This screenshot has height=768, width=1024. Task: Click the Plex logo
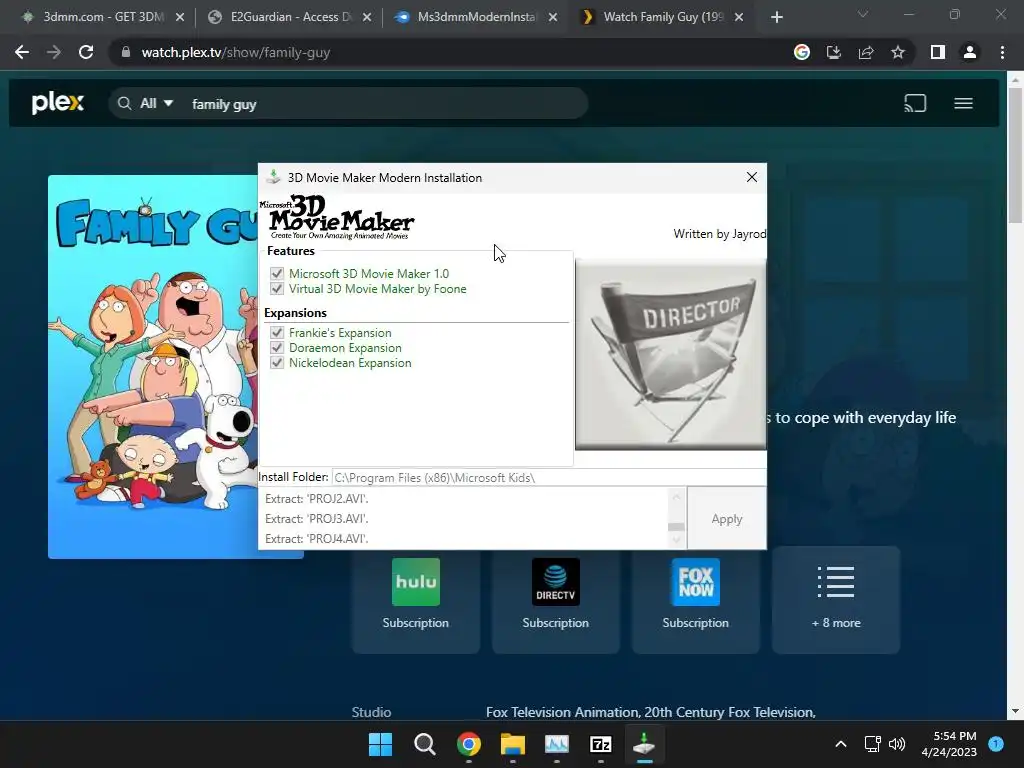tap(57, 103)
